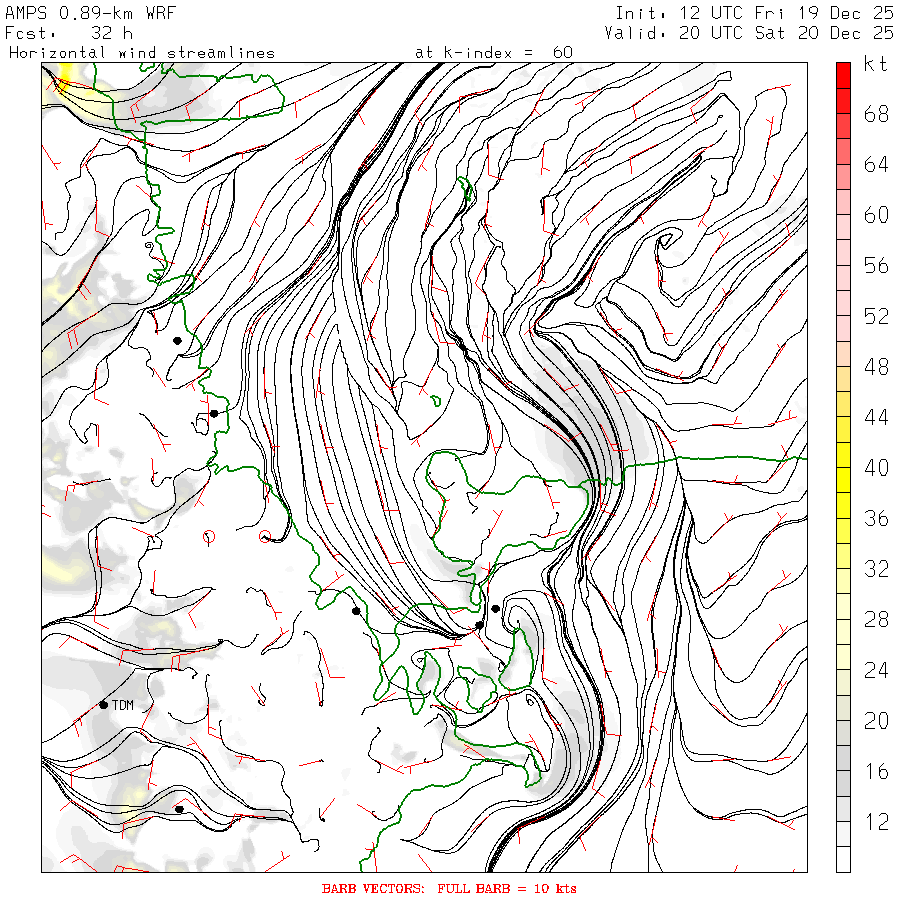Image resolution: width=900 pixels, height=900 pixels.
Task: Click the 'AMPS 0.89-km WRF' title text
Action: (x=90, y=13)
